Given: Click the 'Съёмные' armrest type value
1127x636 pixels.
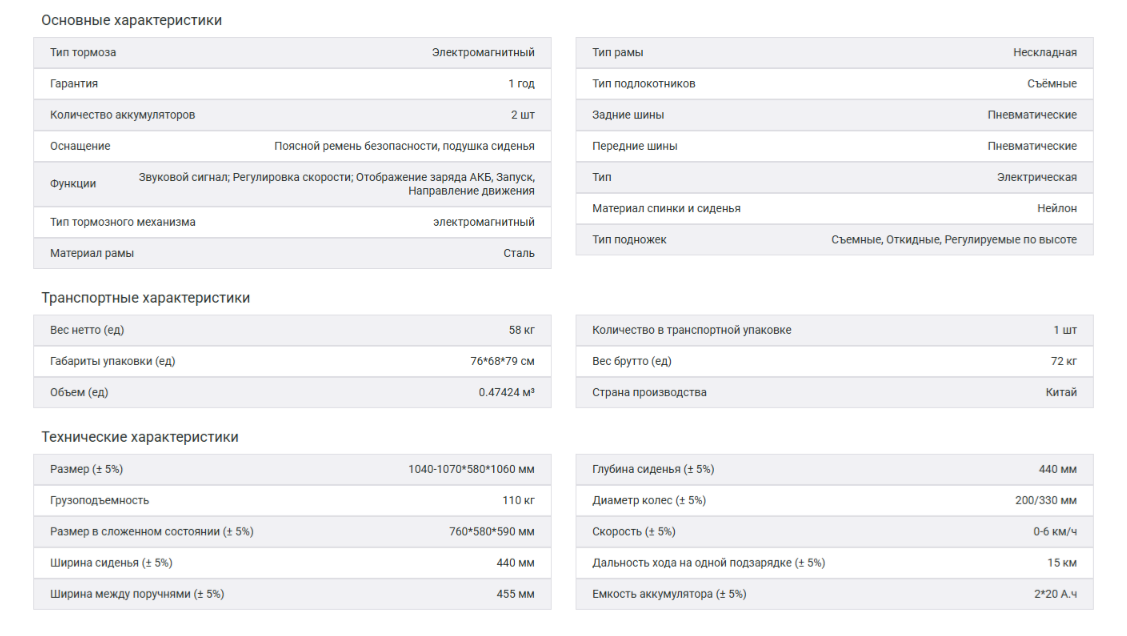Looking at the screenshot, I should (1051, 84).
